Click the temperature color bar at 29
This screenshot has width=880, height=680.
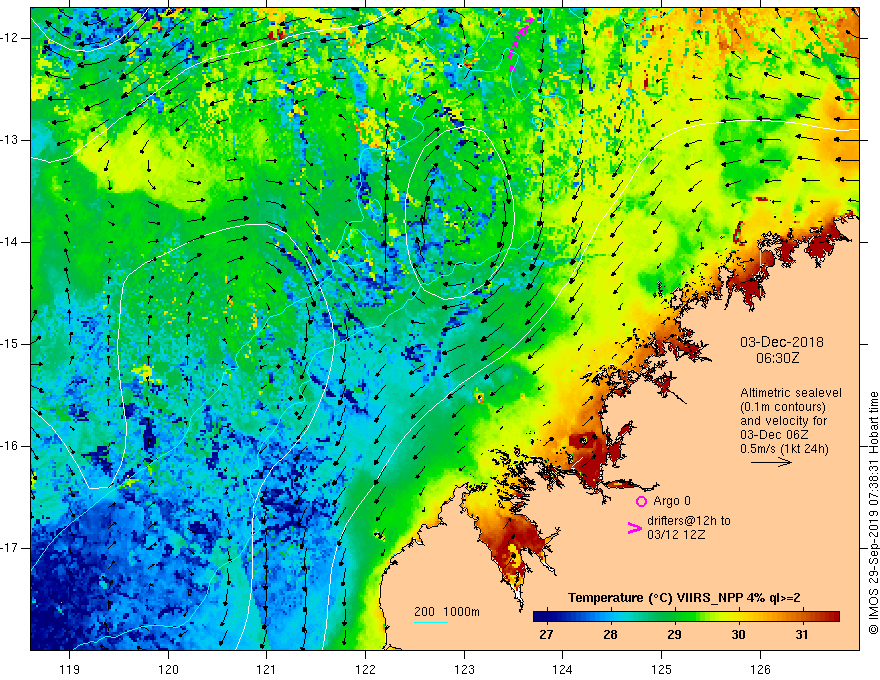[674, 617]
